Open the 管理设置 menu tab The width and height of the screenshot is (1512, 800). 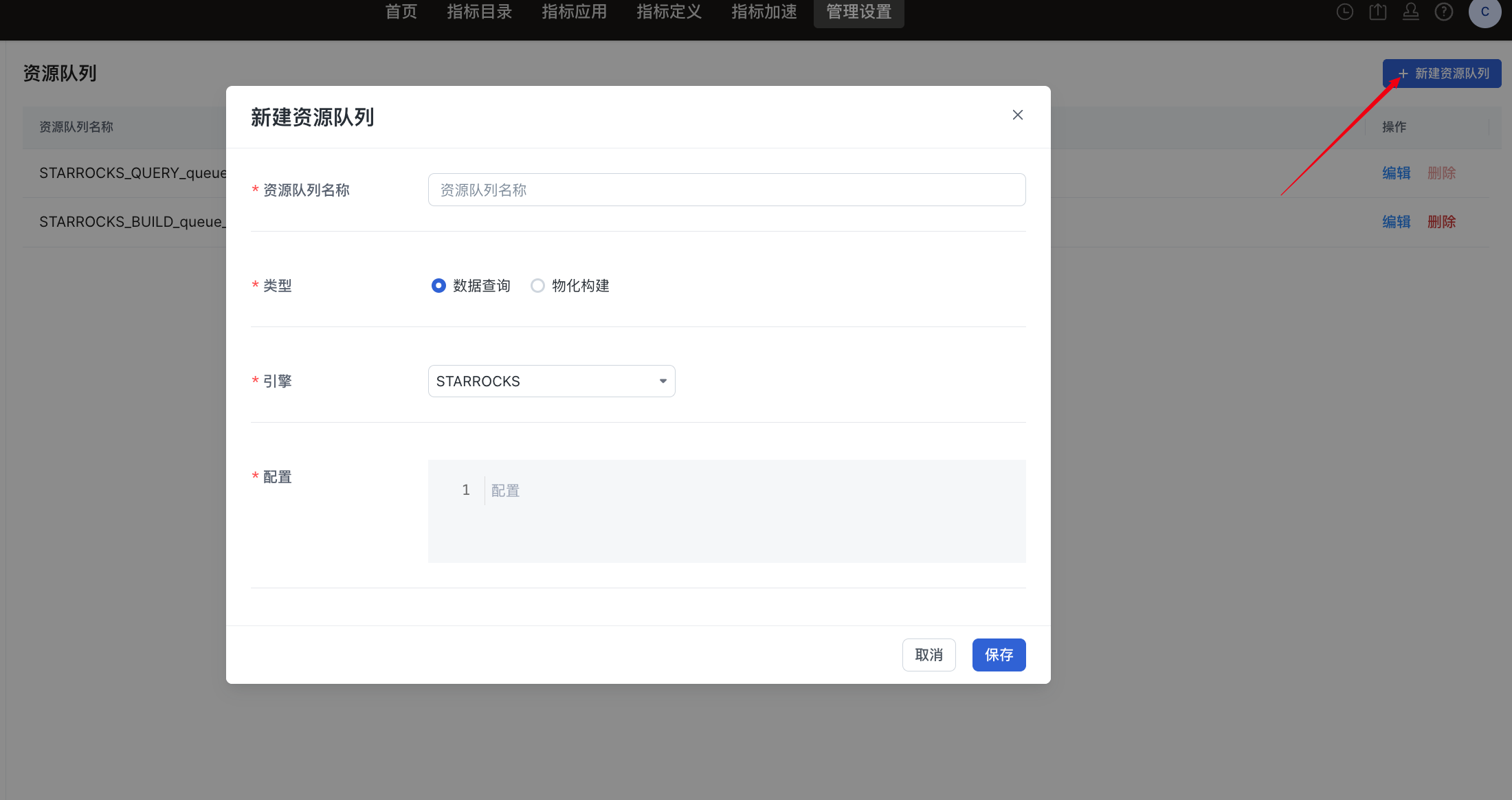point(858,12)
